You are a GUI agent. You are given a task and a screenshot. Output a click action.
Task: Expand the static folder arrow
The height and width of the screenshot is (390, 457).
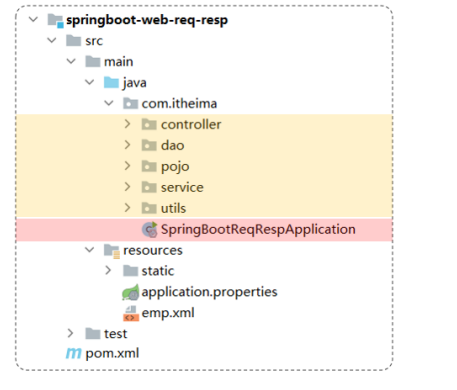108,270
